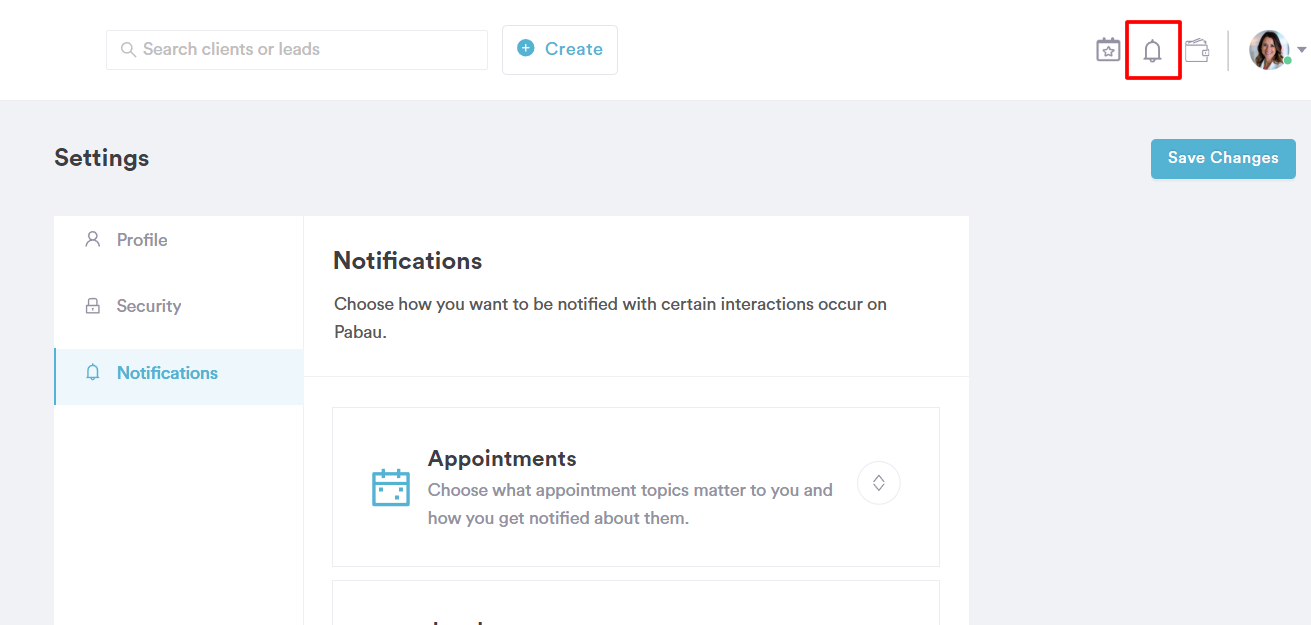Viewport: 1311px width, 625px height.
Task: Open the wallet icon in header
Action: [1197, 50]
